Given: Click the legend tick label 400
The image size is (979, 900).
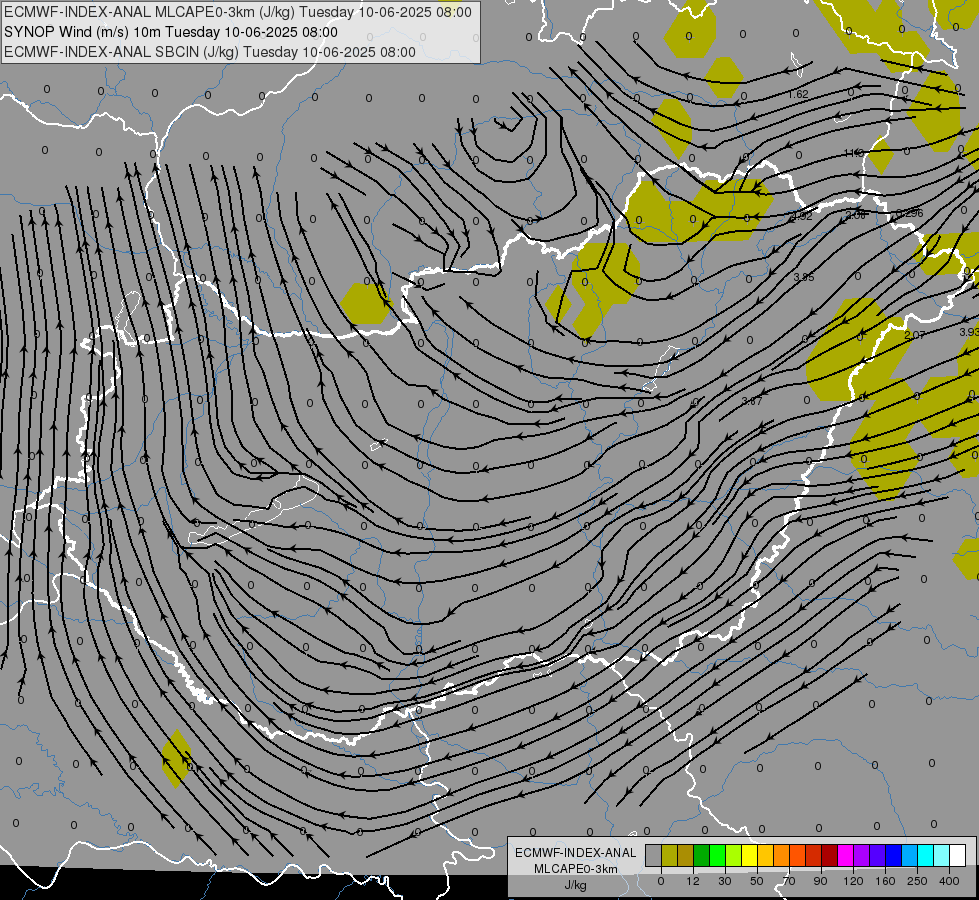Looking at the screenshot, I should click(949, 881).
